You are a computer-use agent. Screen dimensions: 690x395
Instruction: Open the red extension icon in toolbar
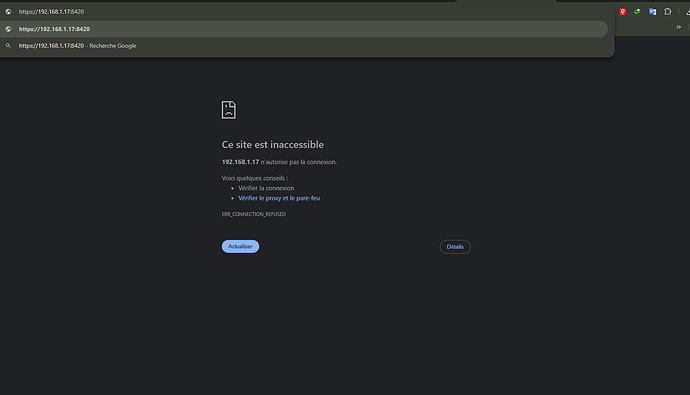point(623,12)
